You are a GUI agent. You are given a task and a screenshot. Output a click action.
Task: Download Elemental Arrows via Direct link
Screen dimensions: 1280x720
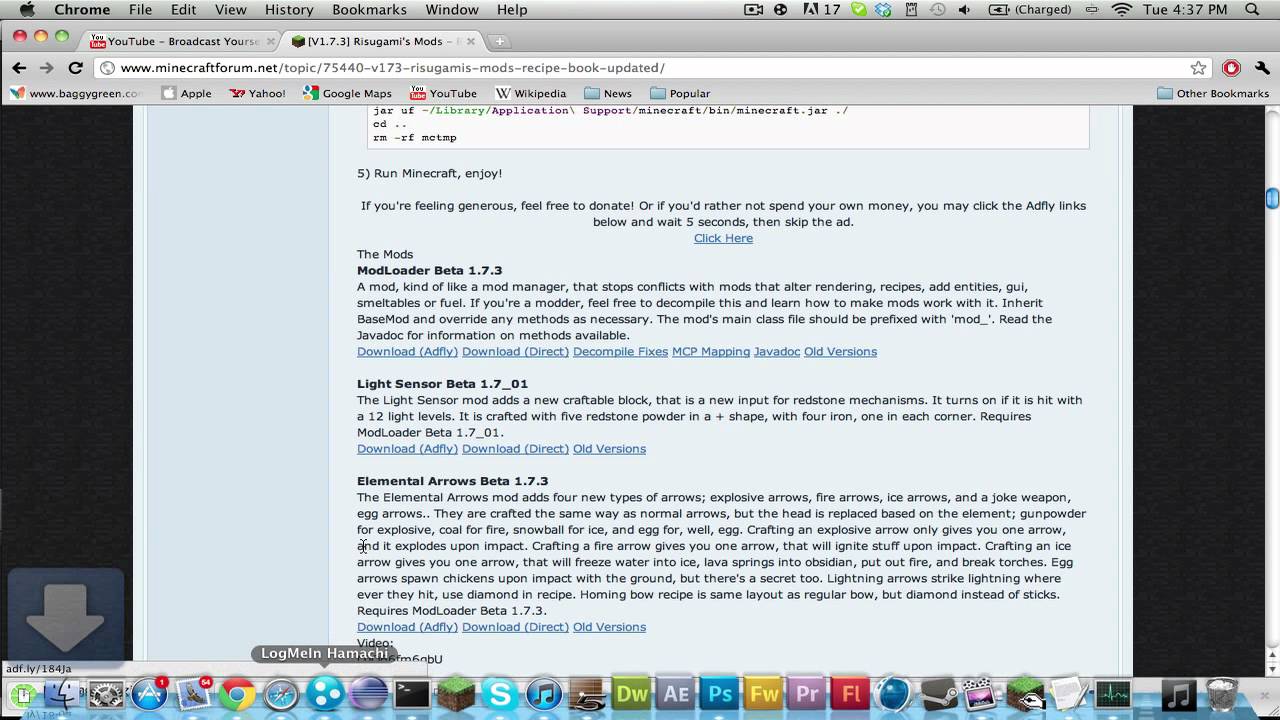point(515,627)
